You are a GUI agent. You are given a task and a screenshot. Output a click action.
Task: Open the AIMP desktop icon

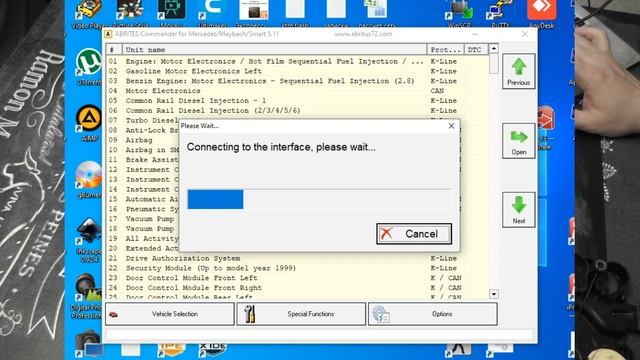[89, 123]
